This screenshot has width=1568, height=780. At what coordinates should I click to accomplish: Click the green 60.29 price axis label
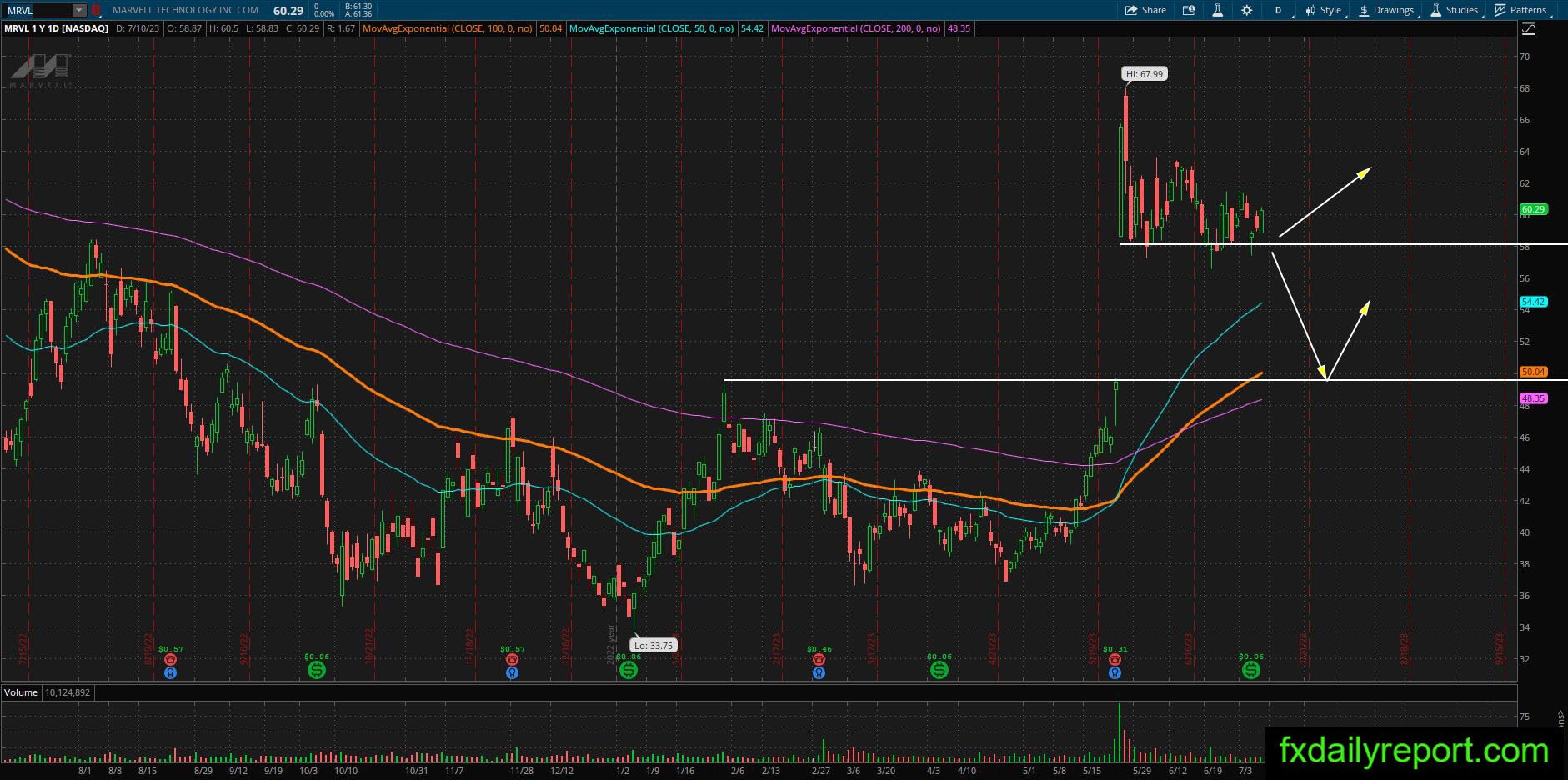[1534, 209]
